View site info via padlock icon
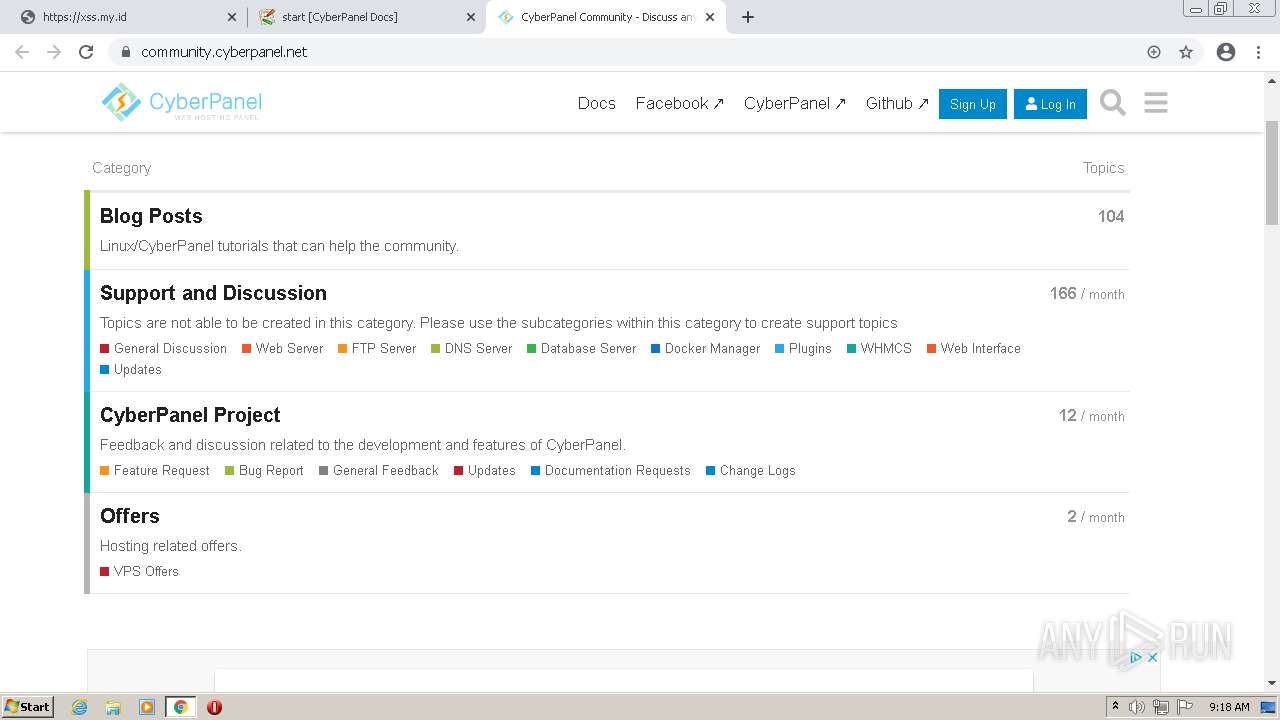This screenshot has height=720, width=1280. (126, 52)
